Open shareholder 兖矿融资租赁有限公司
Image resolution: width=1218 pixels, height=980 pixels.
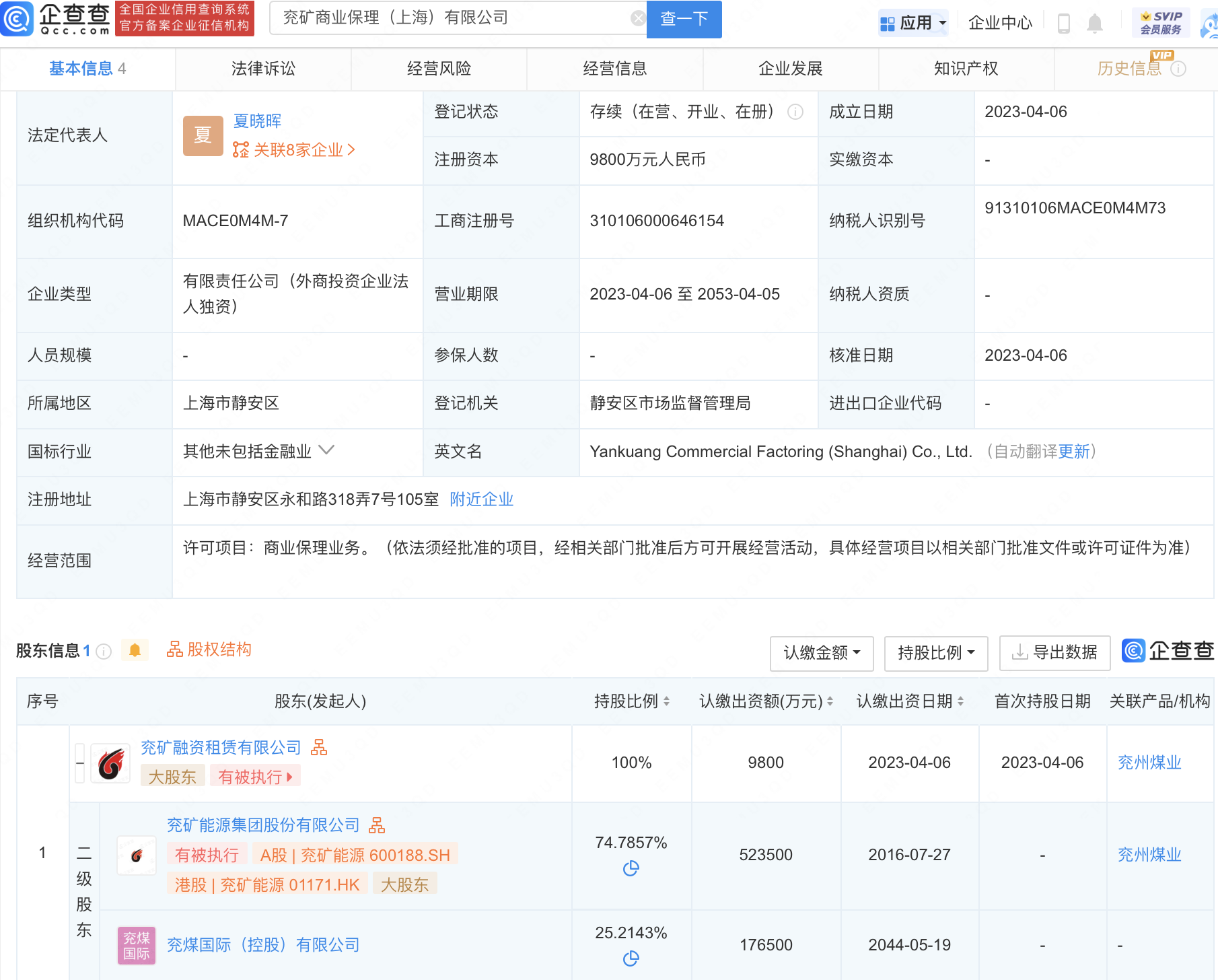click(x=221, y=748)
